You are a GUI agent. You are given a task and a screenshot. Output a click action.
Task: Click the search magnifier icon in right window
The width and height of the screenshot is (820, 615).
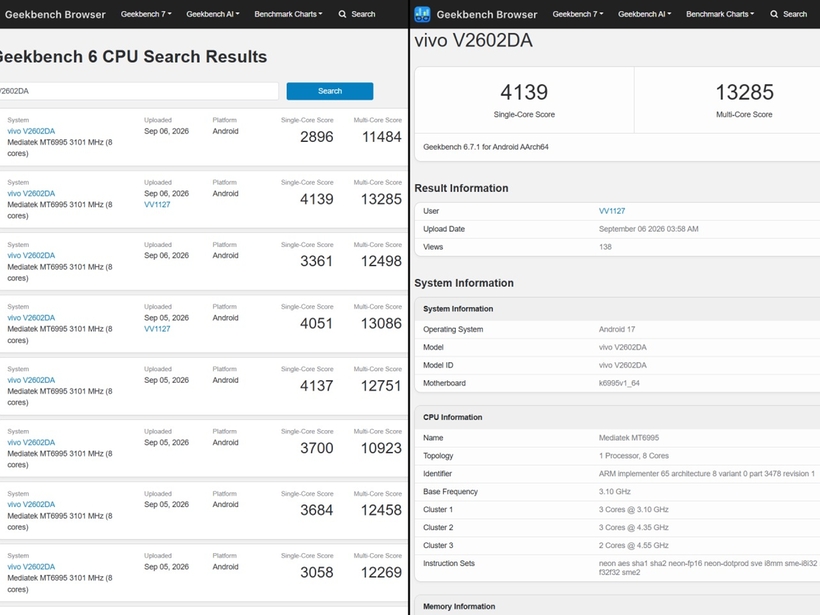click(x=774, y=14)
